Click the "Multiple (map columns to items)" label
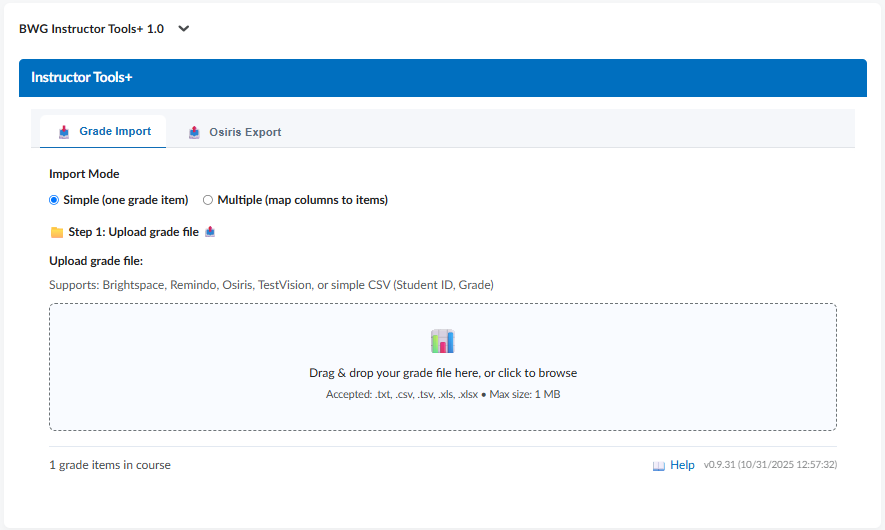Viewport: 885px width, 530px height. point(302,200)
